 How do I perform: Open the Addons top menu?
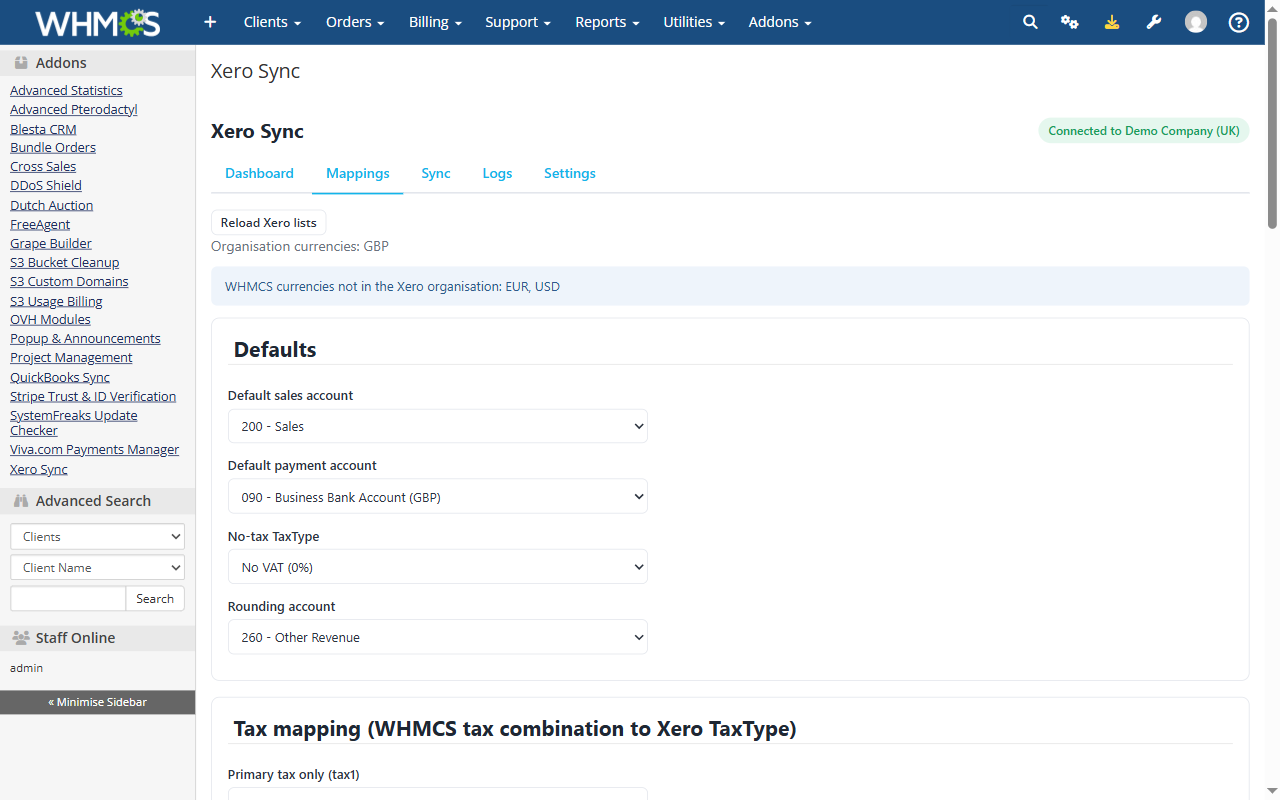click(780, 22)
